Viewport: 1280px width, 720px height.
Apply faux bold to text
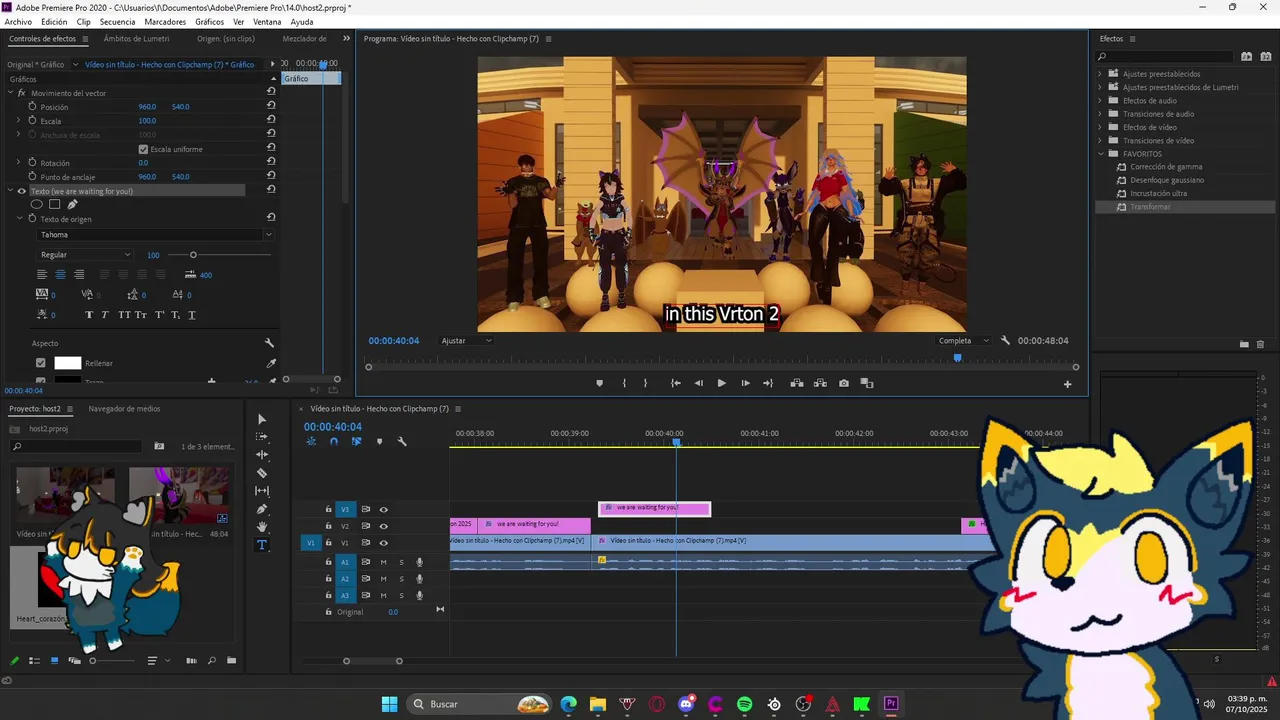89,315
